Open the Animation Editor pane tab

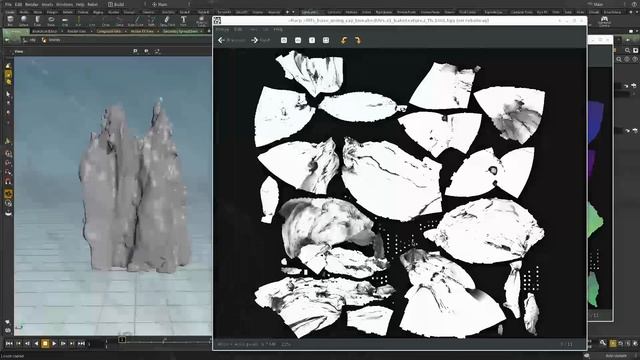pyautogui.click(x=44, y=31)
